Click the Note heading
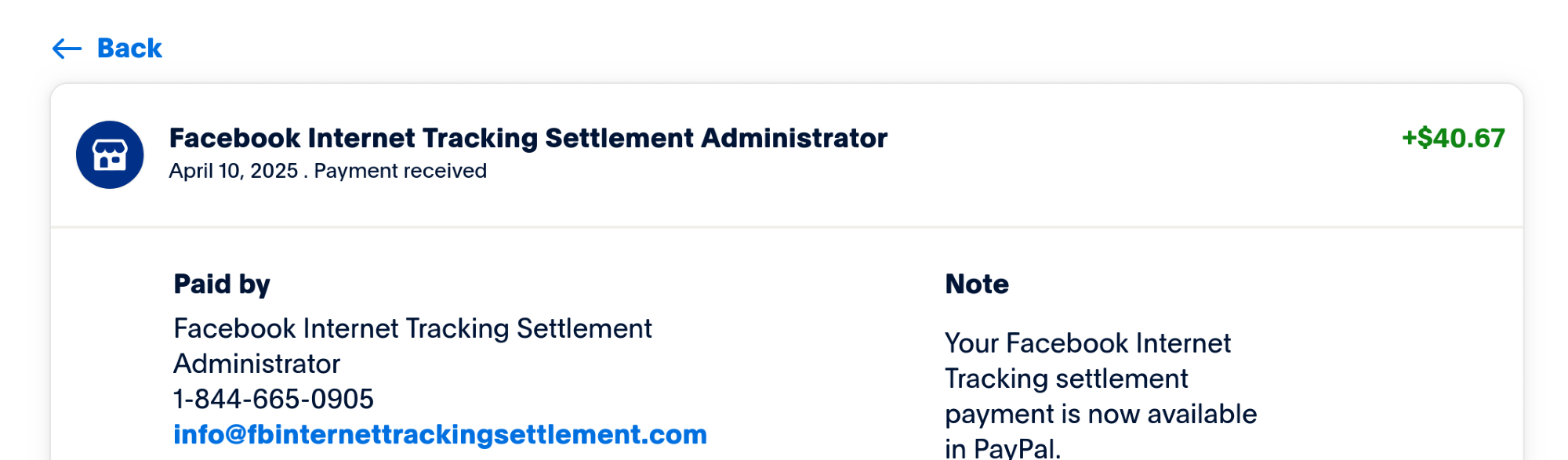The height and width of the screenshot is (460, 1568). click(x=977, y=284)
